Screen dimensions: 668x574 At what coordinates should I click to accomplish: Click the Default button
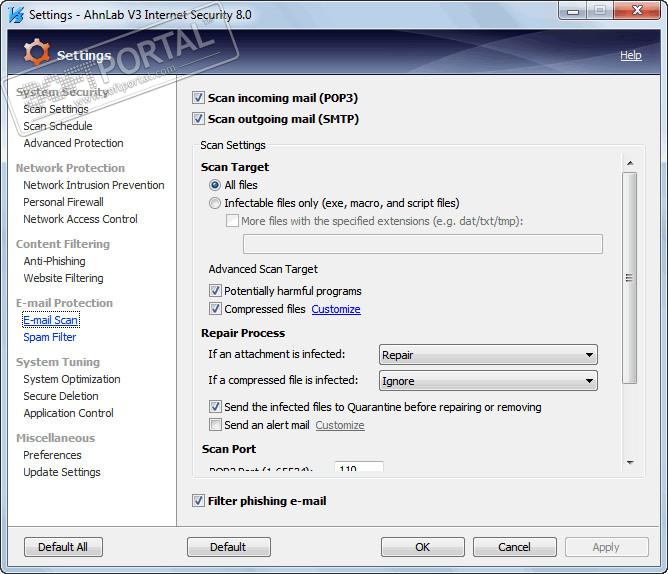[228, 547]
